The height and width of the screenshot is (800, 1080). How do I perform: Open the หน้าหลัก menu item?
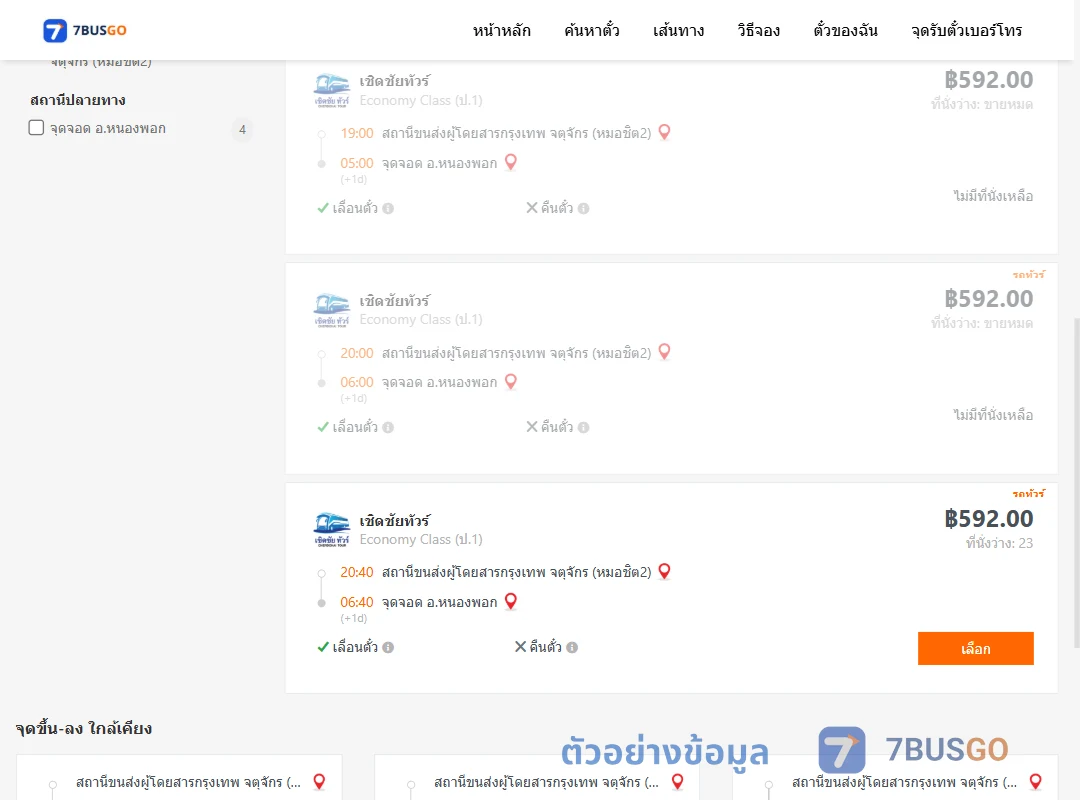tap(501, 30)
